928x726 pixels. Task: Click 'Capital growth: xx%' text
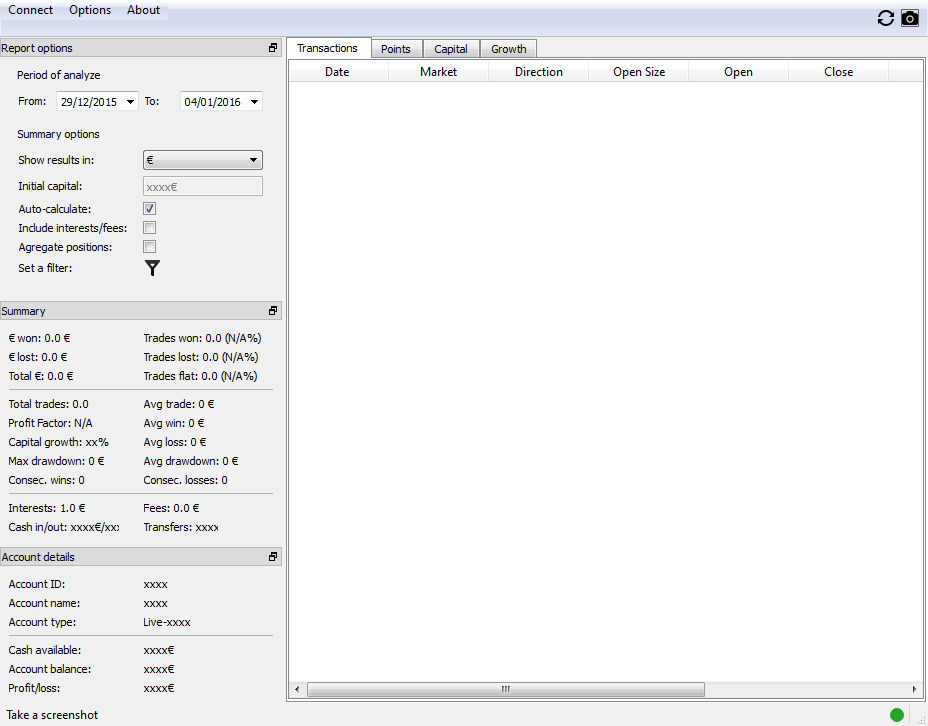(59, 442)
